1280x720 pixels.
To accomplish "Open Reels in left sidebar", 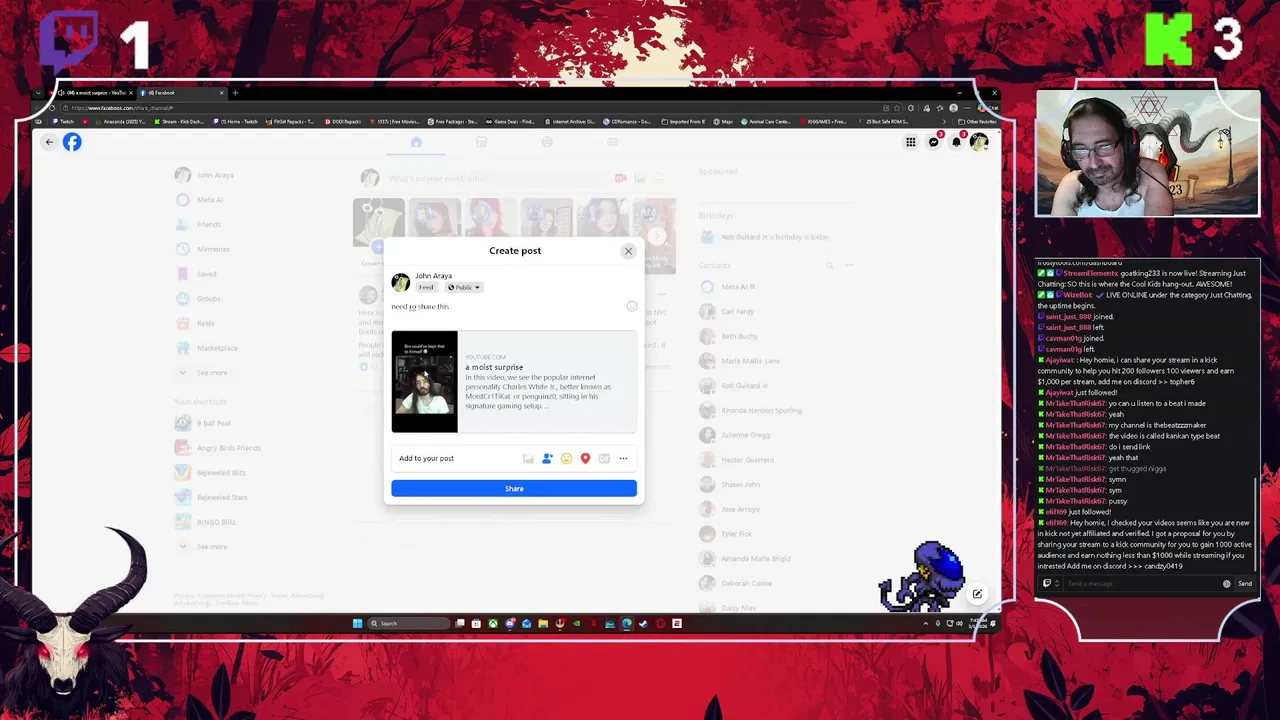I will pos(196,323).
